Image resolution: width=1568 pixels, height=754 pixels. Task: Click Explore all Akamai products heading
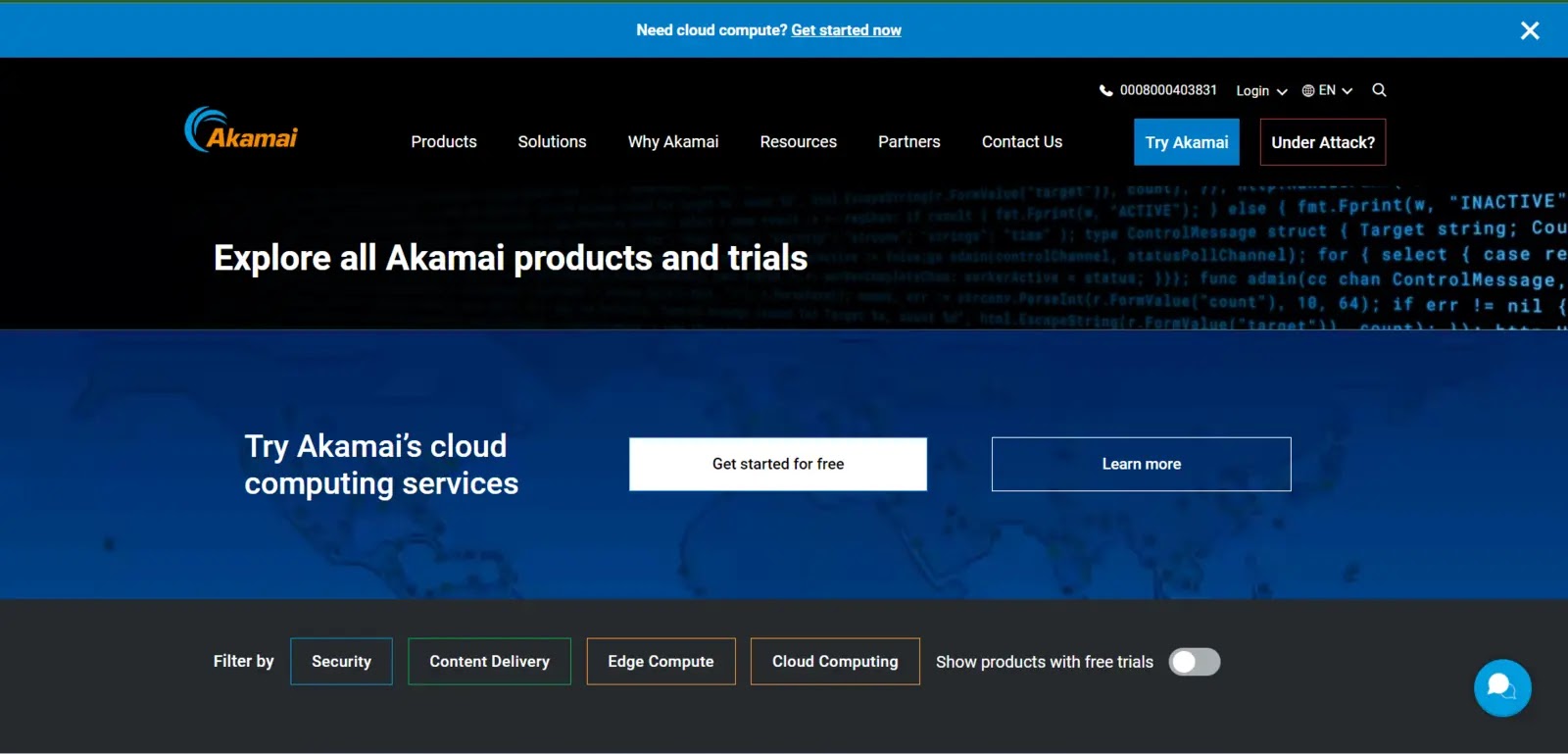pyautogui.click(x=511, y=258)
